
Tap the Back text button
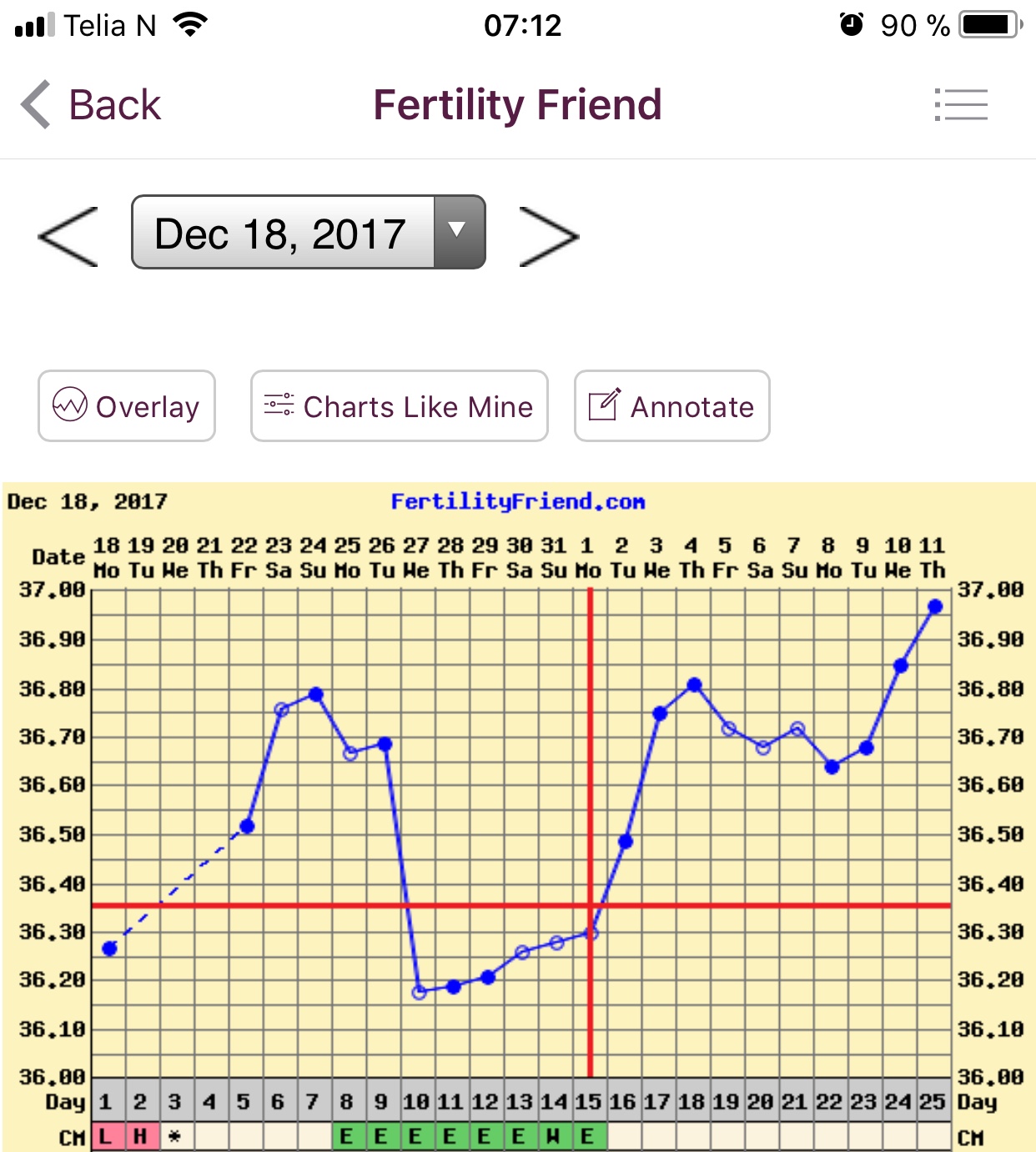115,105
